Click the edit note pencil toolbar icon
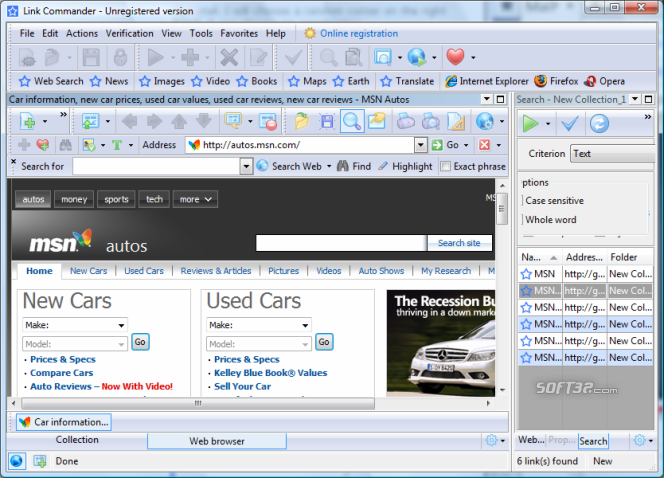The image size is (664, 478). (258, 57)
